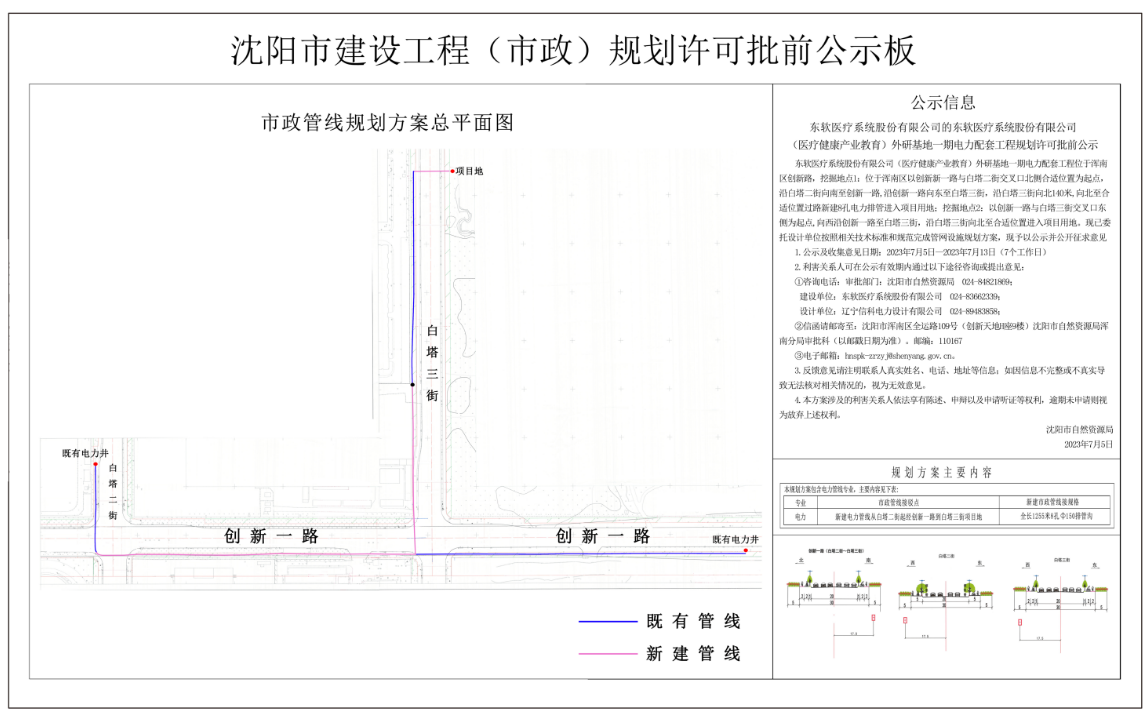Click a tree symbol in the leftmost cross-section
Image resolution: width=1148 pixels, height=715 pixels.
tap(810, 578)
